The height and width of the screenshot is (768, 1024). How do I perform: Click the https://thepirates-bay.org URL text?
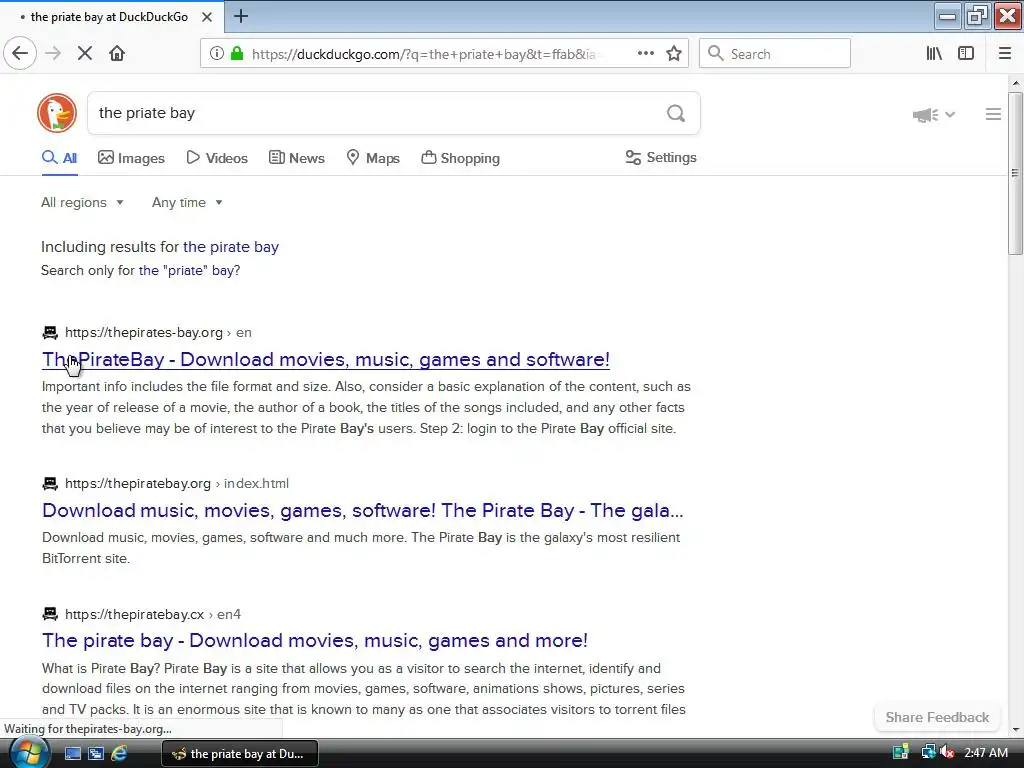pyautogui.click(x=144, y=333)
